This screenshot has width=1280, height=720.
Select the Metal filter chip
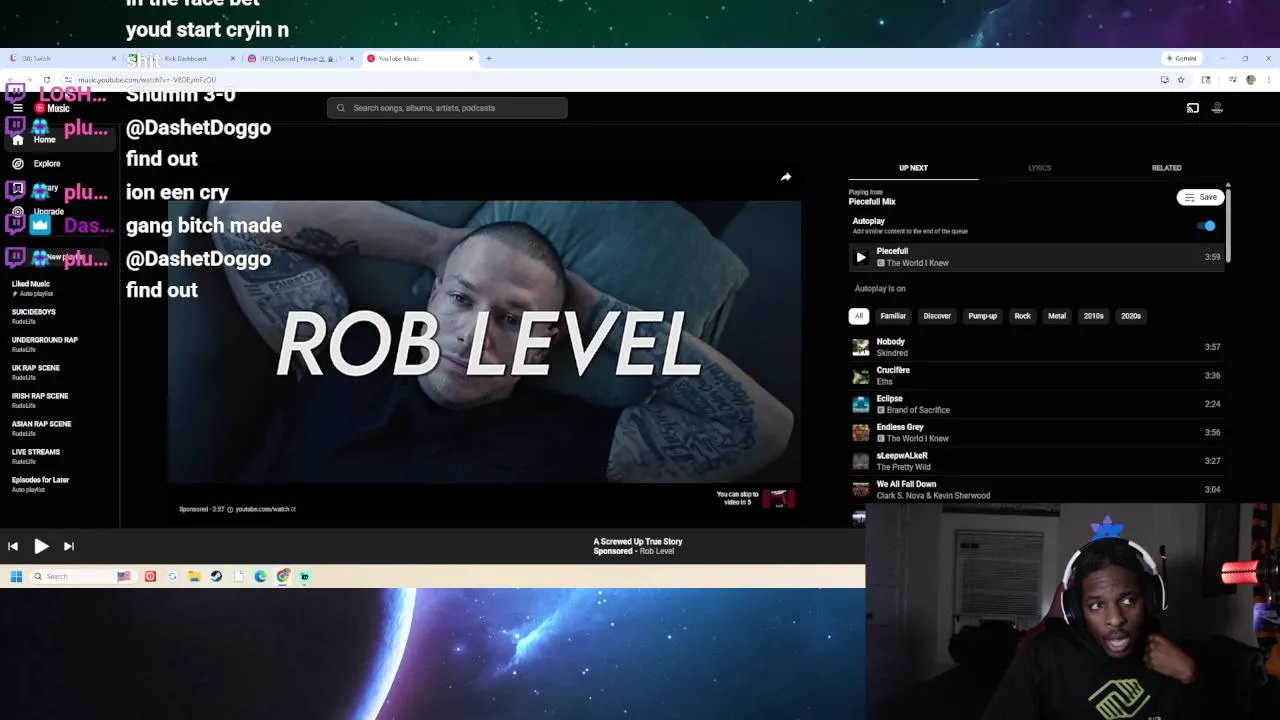point(1057,316)
